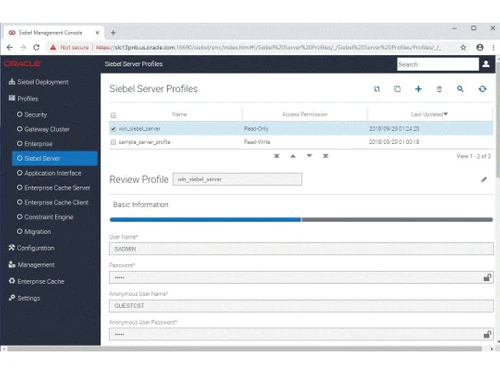Click Read-Only cell of win_siebel_server
500x375 pixels.
point(256,129)
